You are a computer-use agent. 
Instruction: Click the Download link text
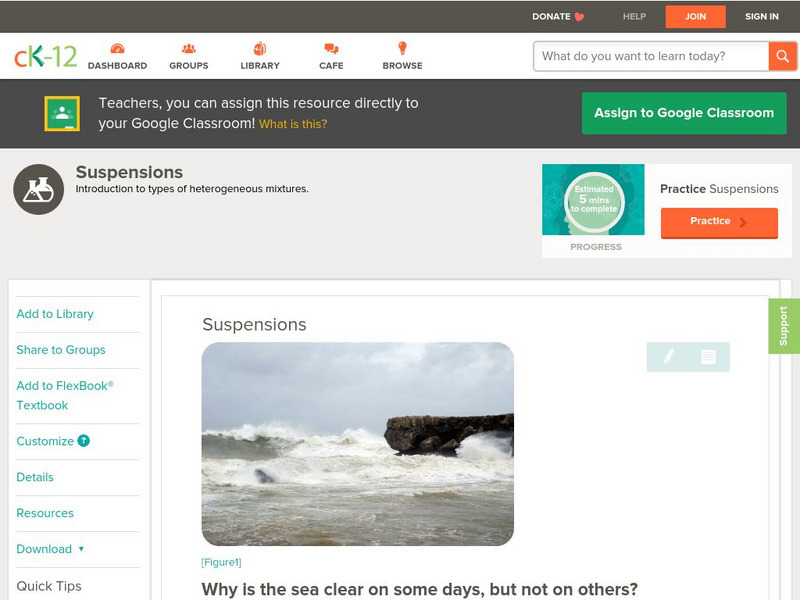coord(44,549)
